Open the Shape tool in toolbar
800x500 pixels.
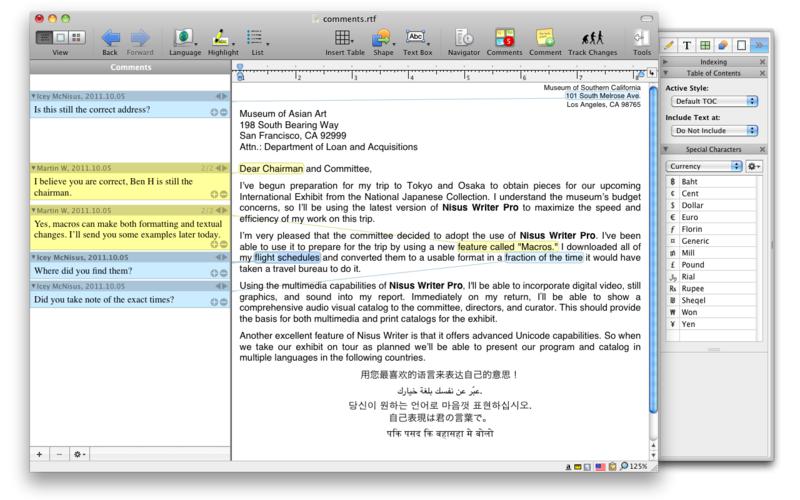(381, 38)
